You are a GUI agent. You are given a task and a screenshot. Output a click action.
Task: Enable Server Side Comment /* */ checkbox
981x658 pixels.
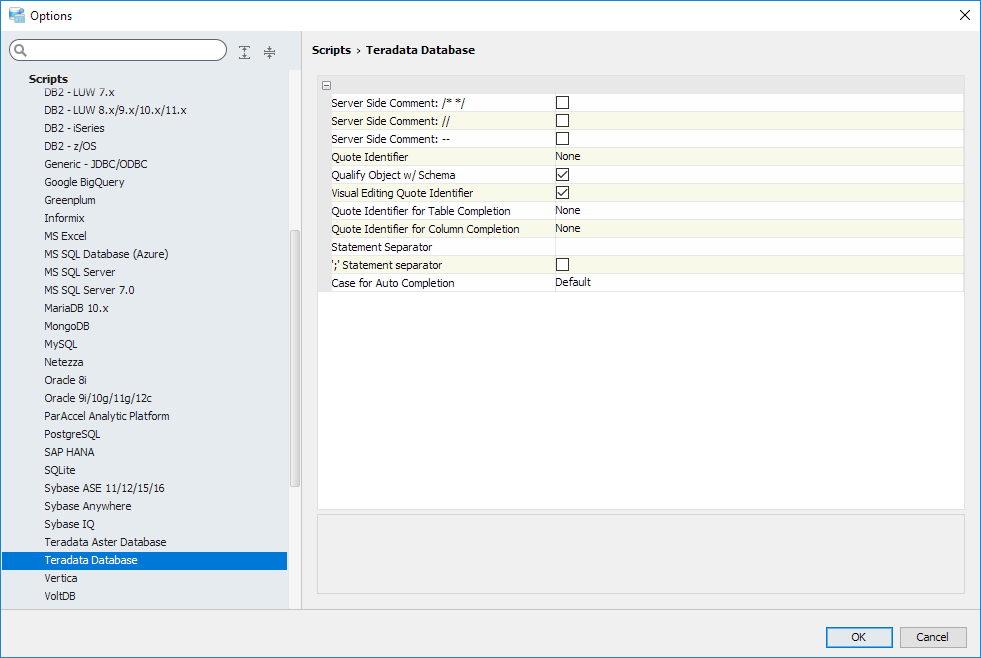tap(562, 102)
